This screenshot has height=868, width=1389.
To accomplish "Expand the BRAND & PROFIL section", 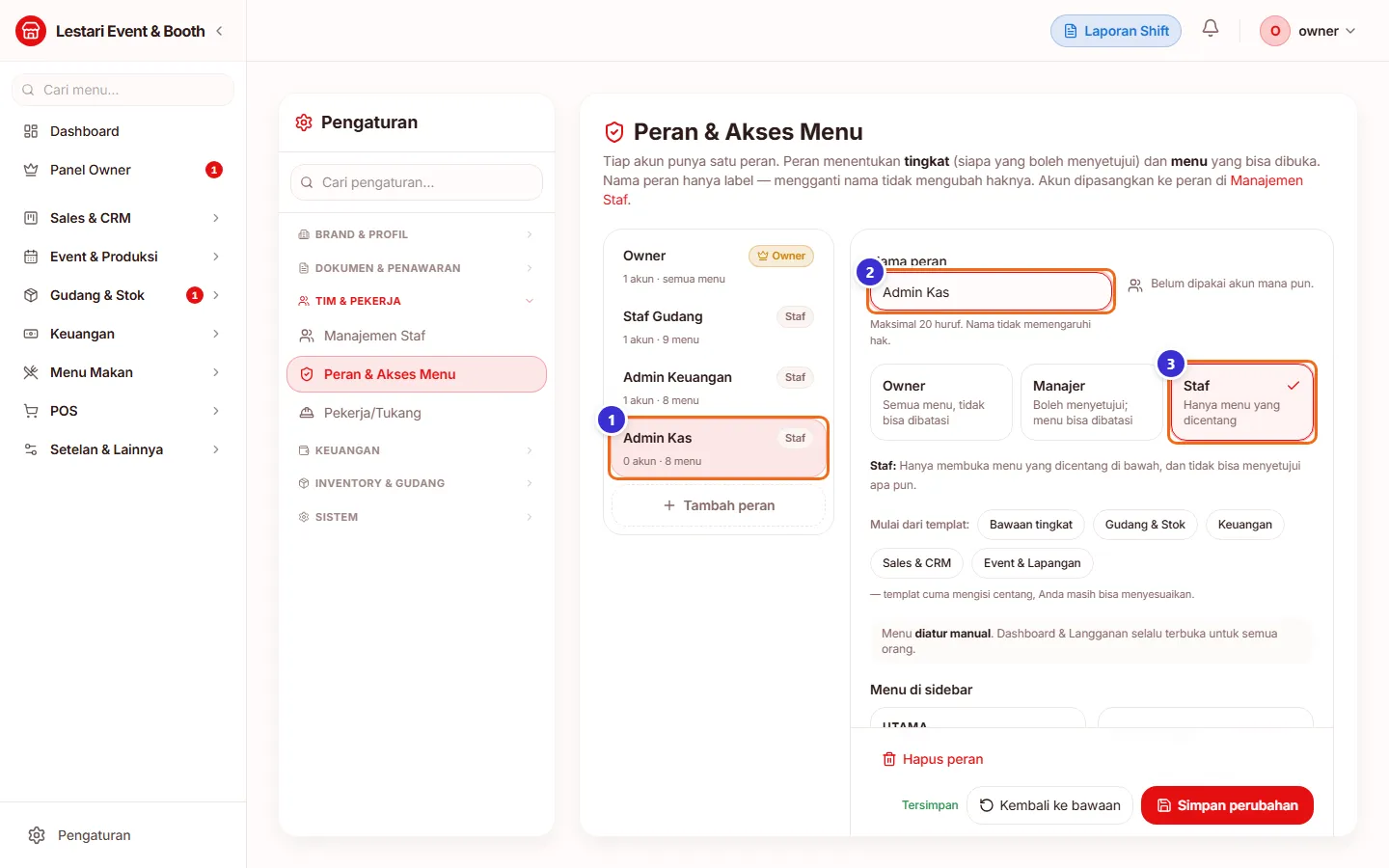I will pyautogui.click(x=416, y=234).
